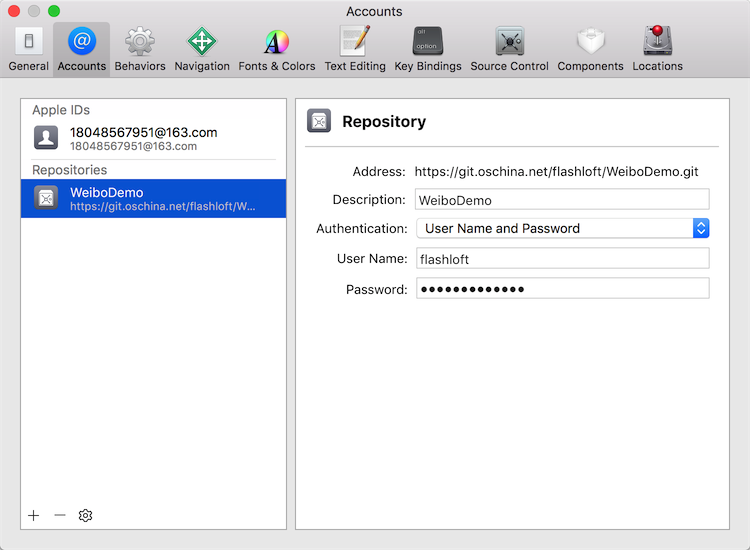Click the Description: label

369,199
